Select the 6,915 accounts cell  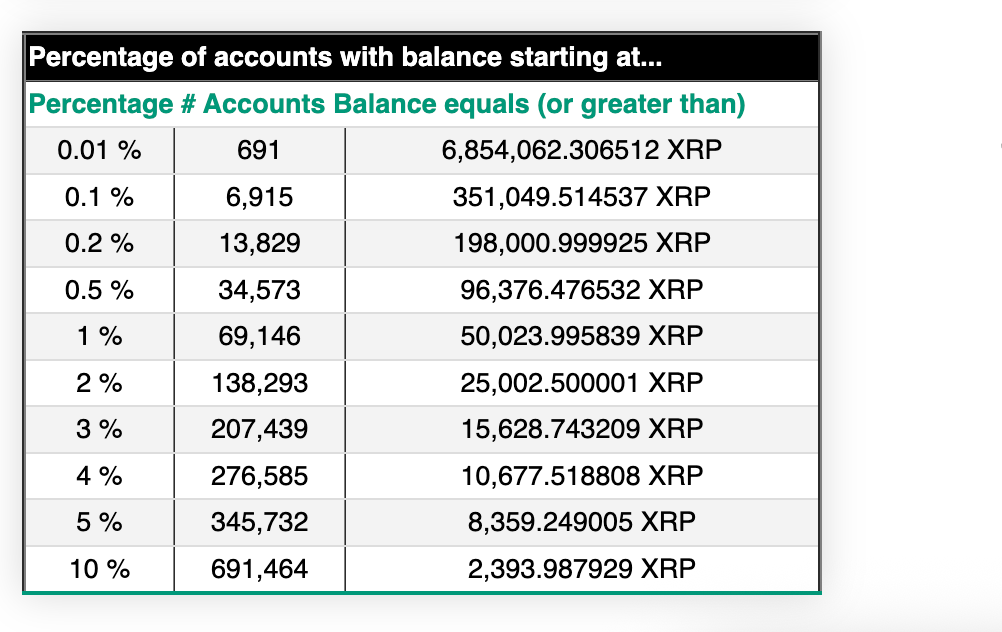point(259,198)
